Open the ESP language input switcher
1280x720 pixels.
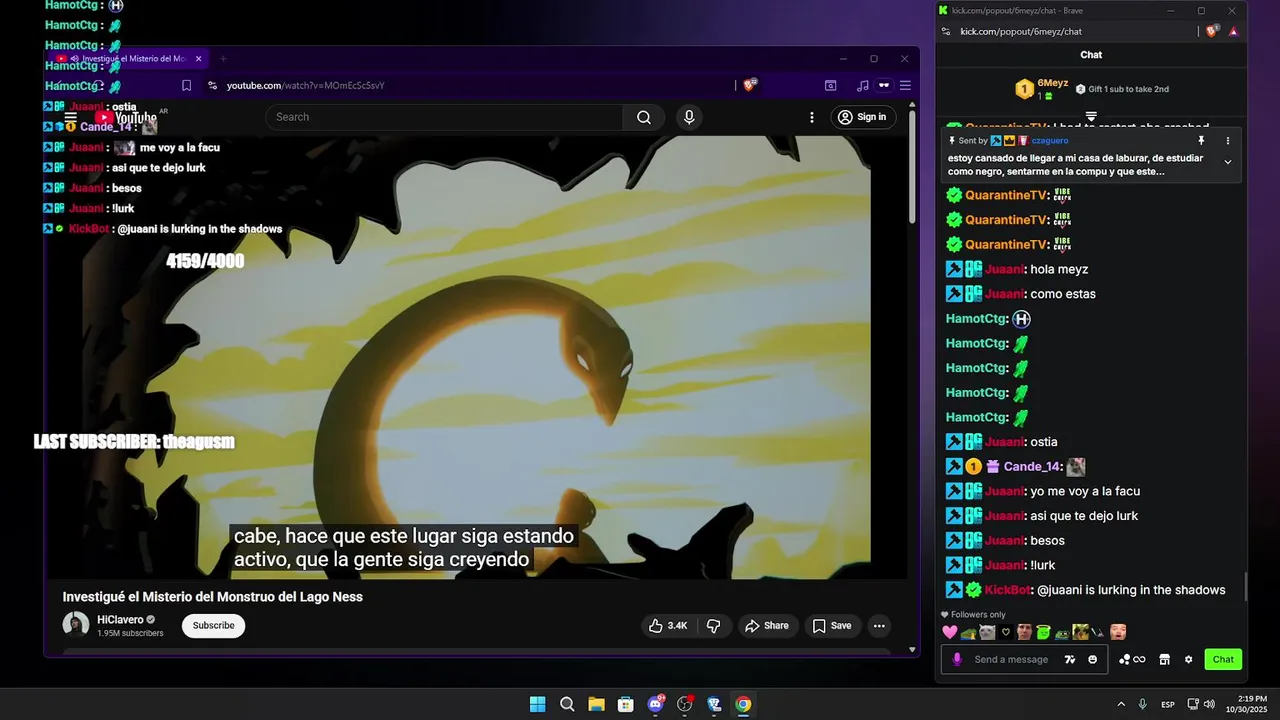pos(1167,705)
